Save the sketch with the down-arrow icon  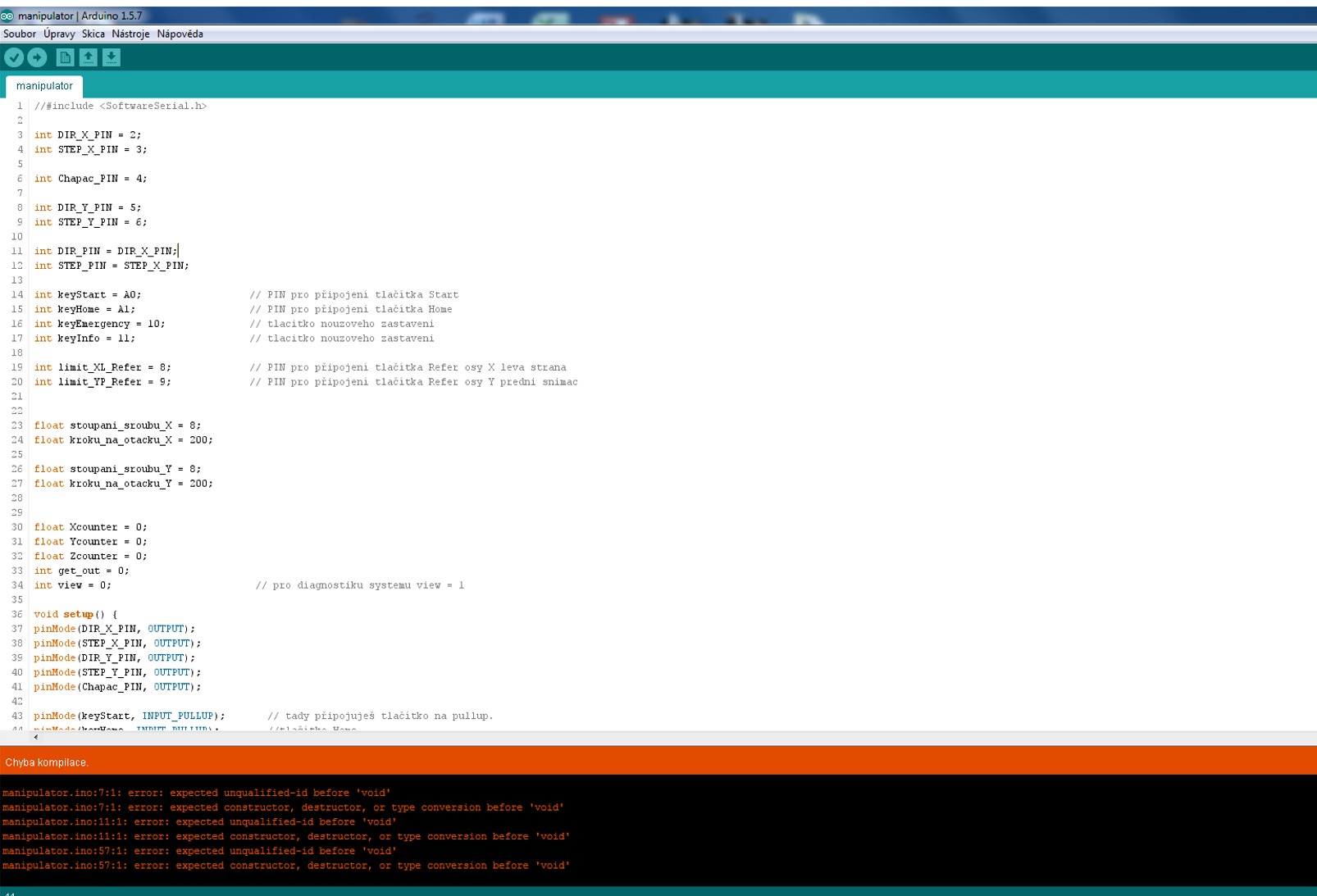[x=112, y=57]
